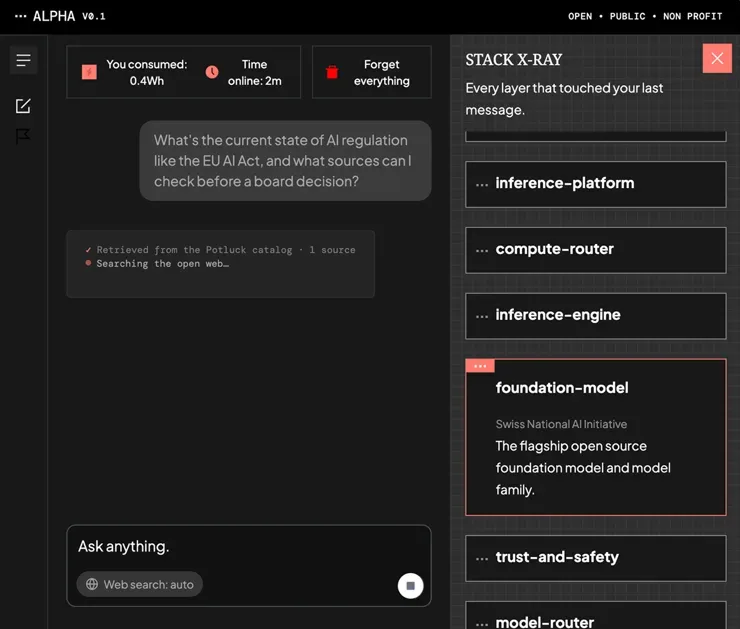Expand the compute-router layer

[596, 250]
